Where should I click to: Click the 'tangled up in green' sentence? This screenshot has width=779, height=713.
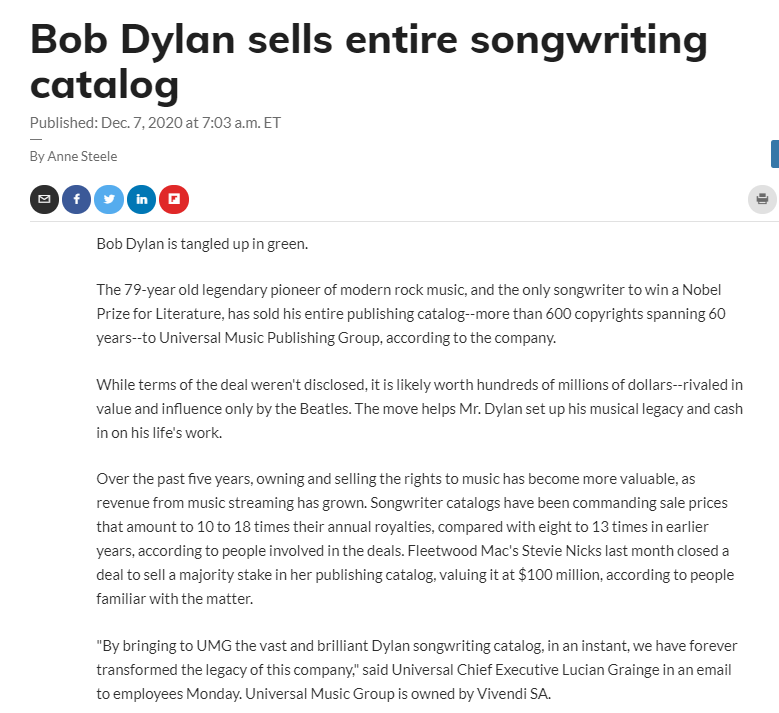tap(210, 243)
